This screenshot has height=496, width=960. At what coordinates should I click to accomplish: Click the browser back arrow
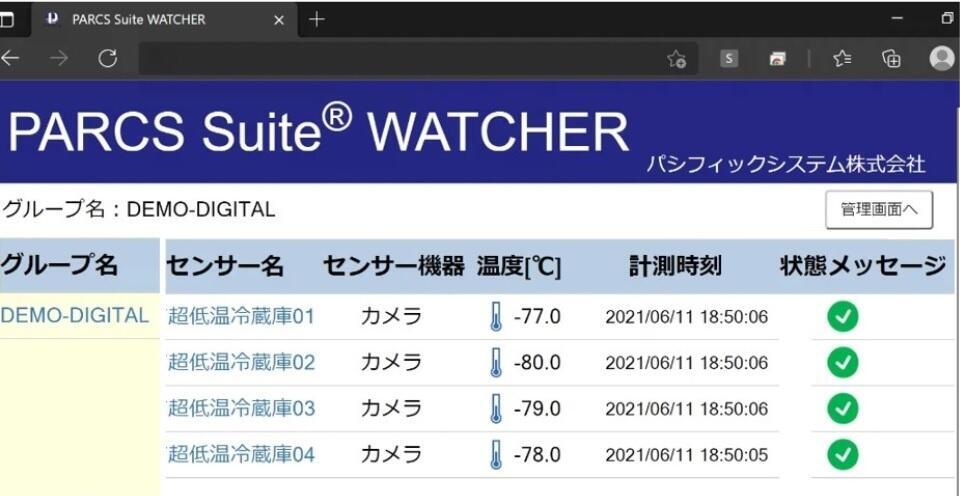coord(9,59)
